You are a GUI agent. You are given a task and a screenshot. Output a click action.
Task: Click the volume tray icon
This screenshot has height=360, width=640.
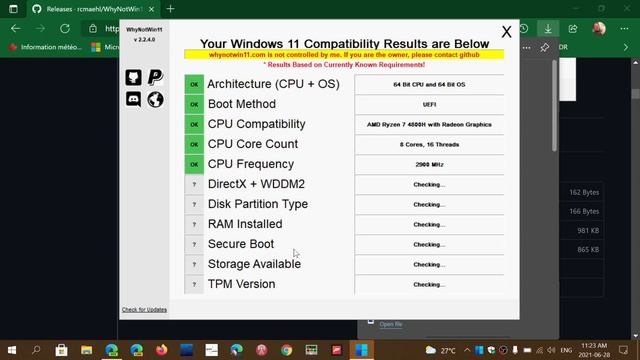[551, 350]
